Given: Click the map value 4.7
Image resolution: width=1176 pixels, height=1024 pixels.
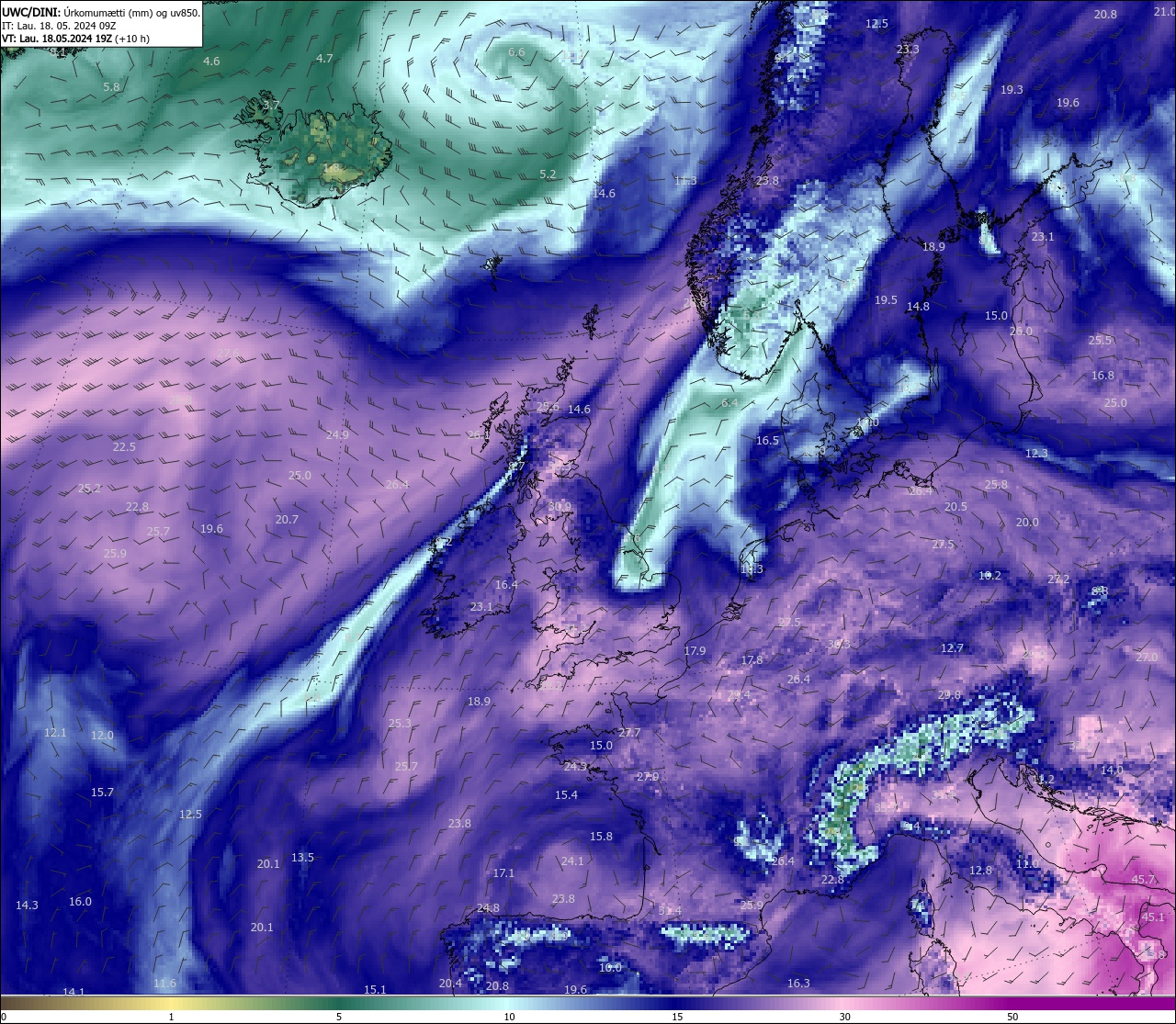Looking at the screenshot, I should coord(324,58).
